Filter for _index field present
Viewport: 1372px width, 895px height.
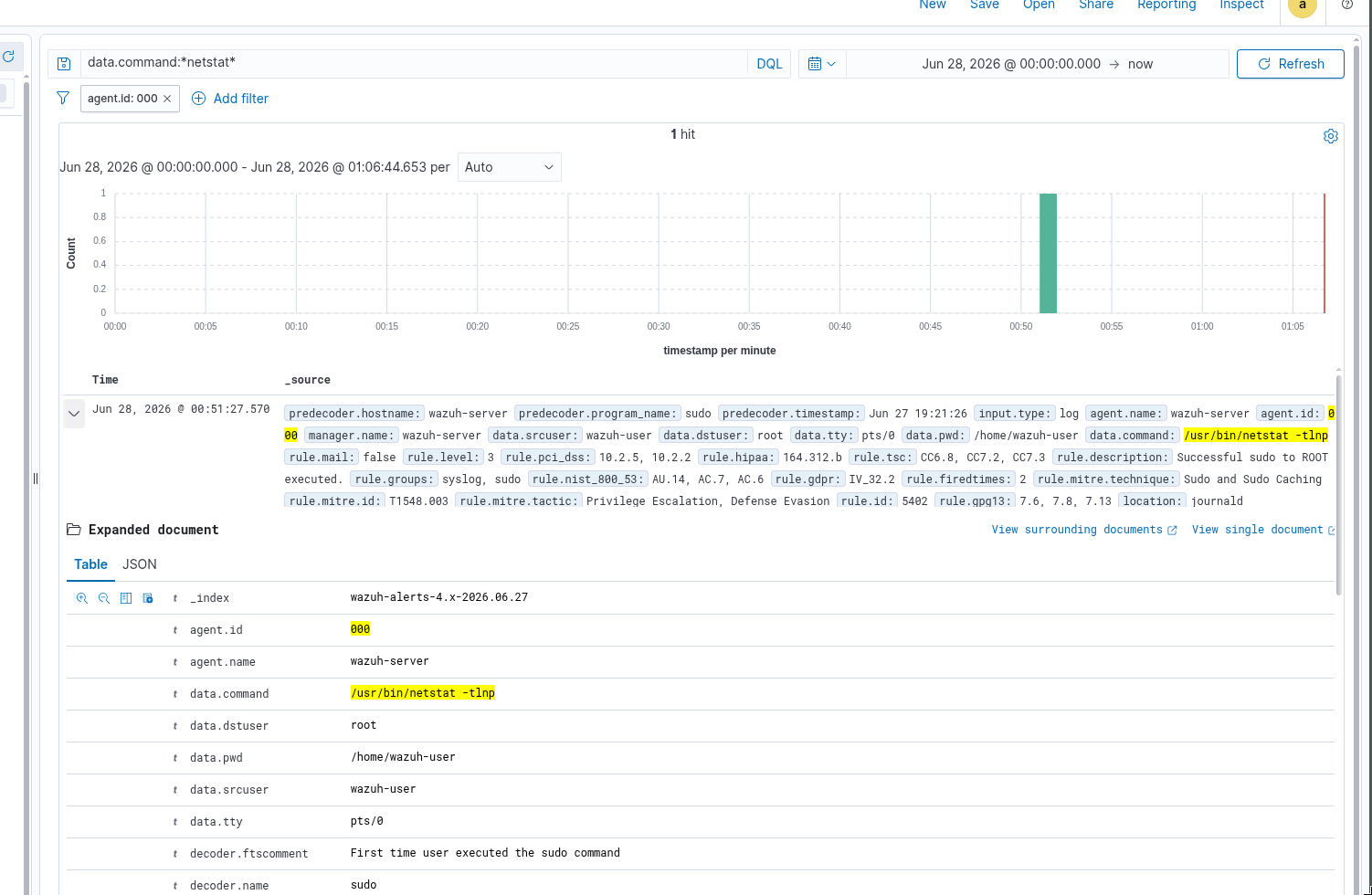(148, 598)
